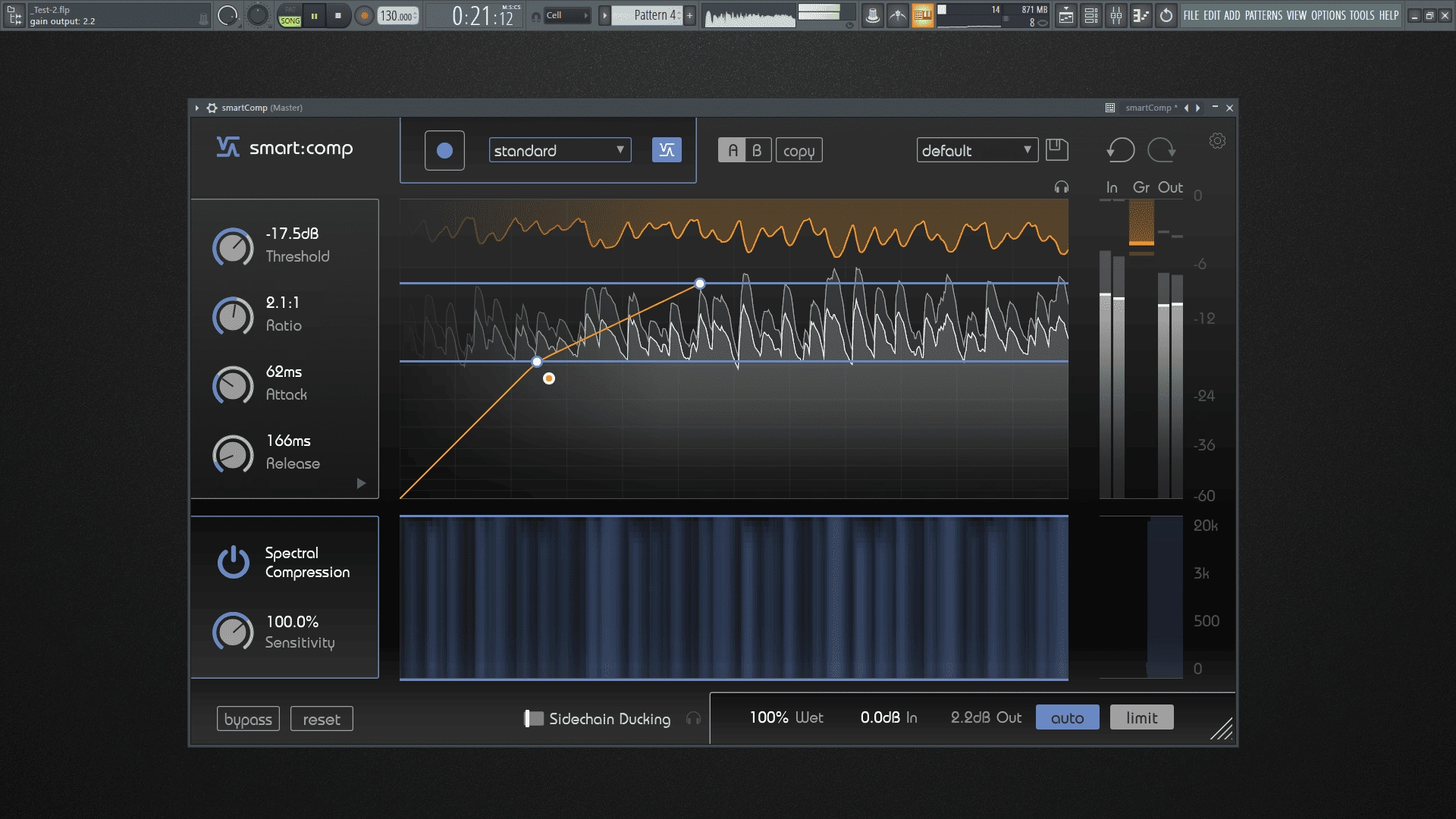Expand the advanced parameters arrow under Release
This screenshot has width=1456, height=819.
(x=361, y=483)
